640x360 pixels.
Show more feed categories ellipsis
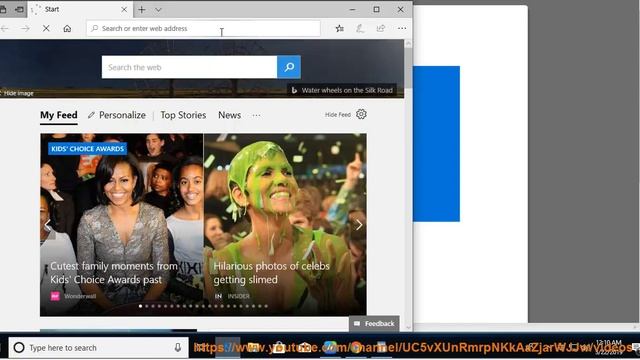pyautogui.click(x=256, y=115)
